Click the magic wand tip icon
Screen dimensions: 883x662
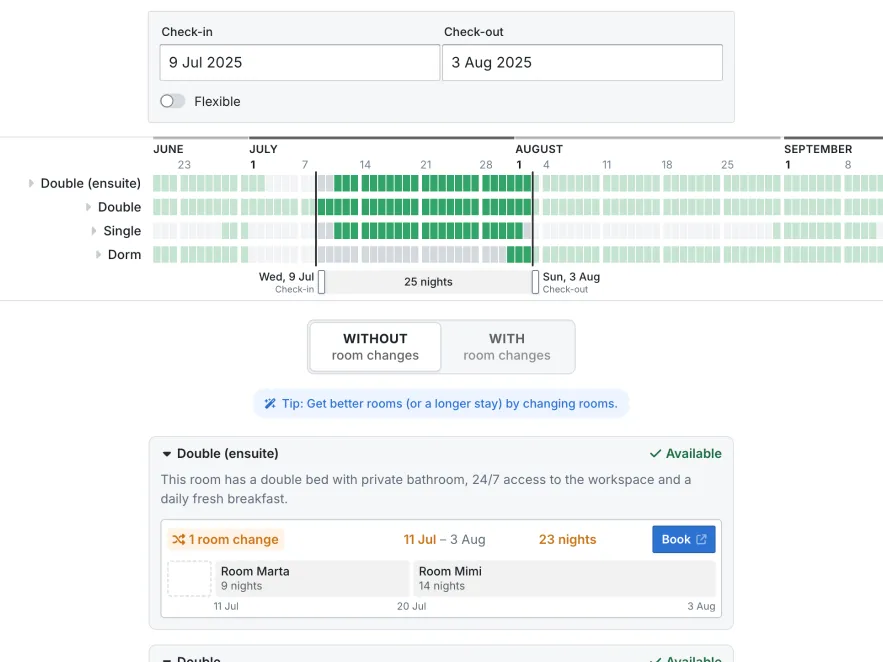(x=270, y=404)
